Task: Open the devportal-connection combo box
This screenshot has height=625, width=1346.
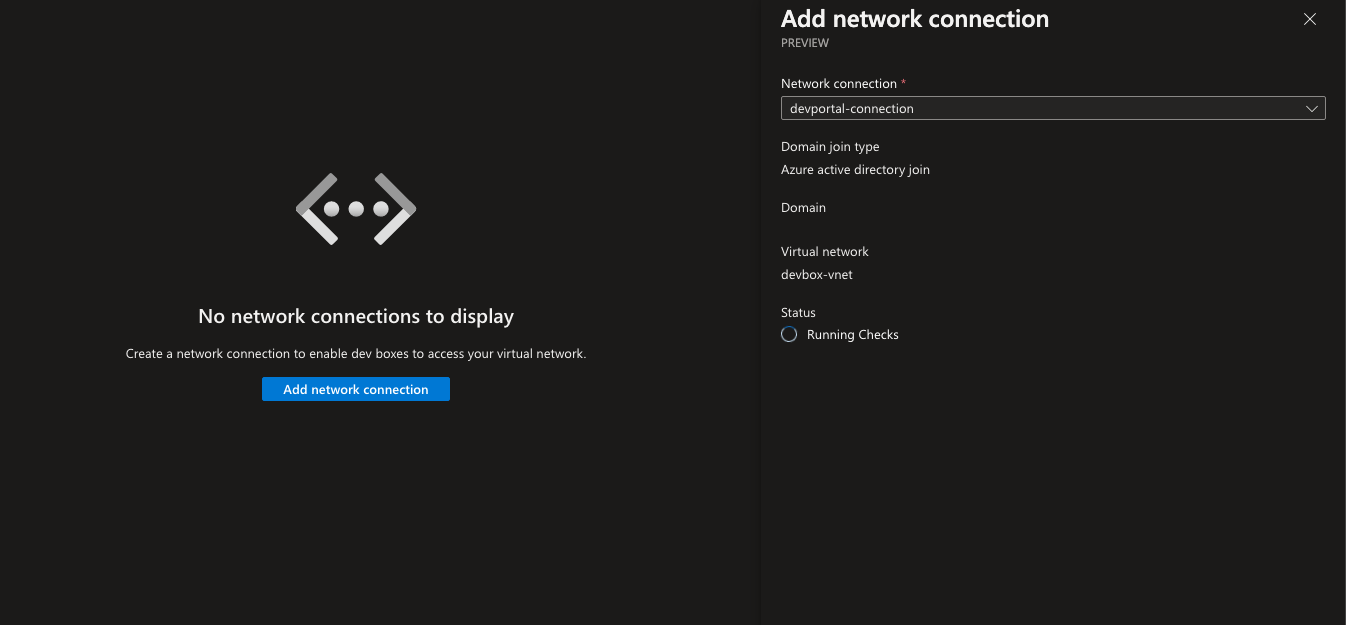Action: pyautogui.click(x=1040, y=108)
